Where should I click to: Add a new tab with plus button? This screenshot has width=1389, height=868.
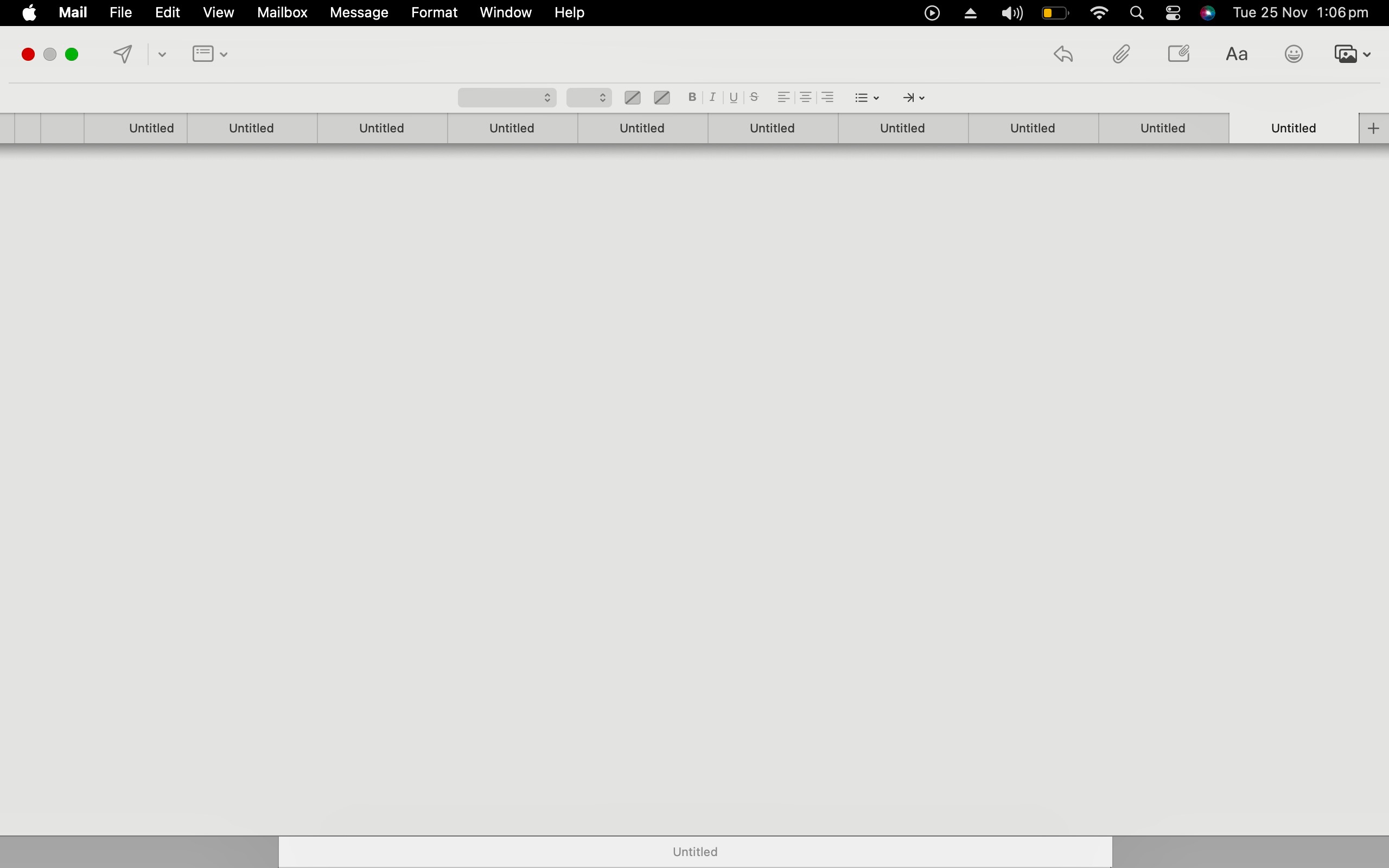(1373, 128)
